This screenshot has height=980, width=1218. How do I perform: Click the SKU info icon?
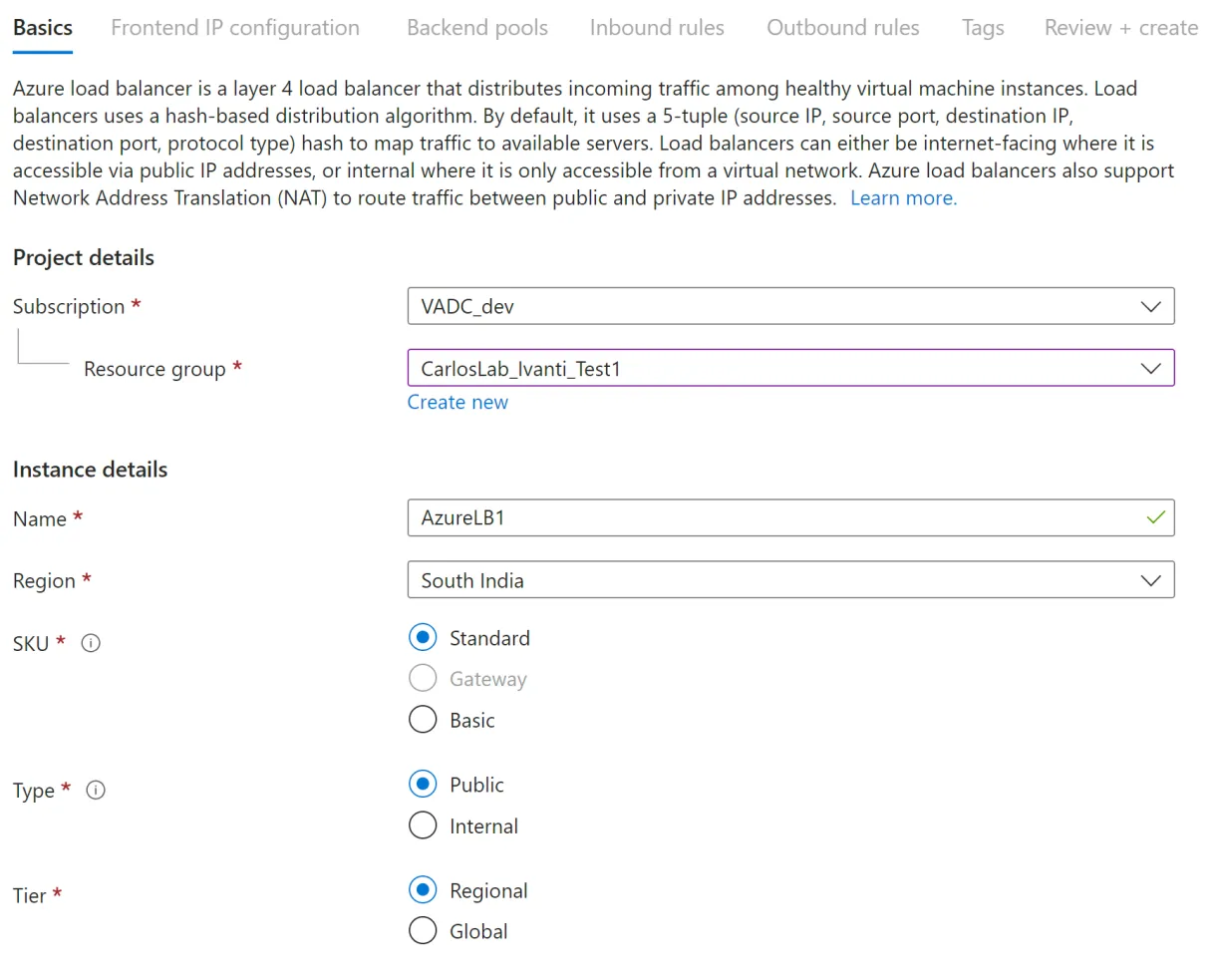pos(91,643)
